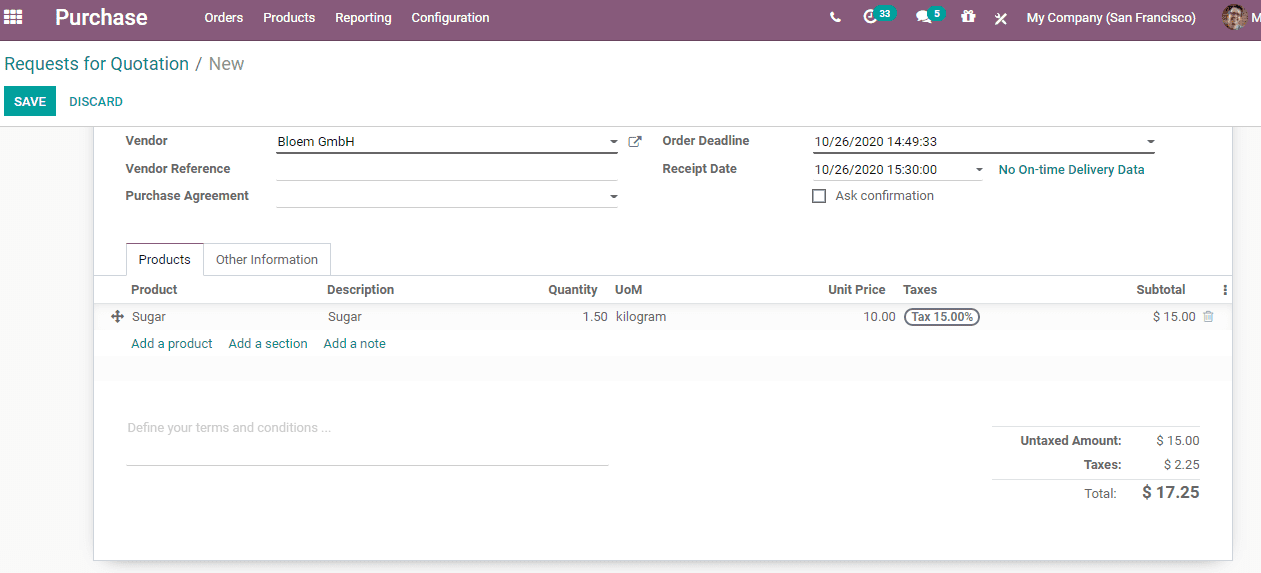Click the SAVE button
Image resolution: width=1261 pixels, height=573 pixels.
tap(30, 101)
